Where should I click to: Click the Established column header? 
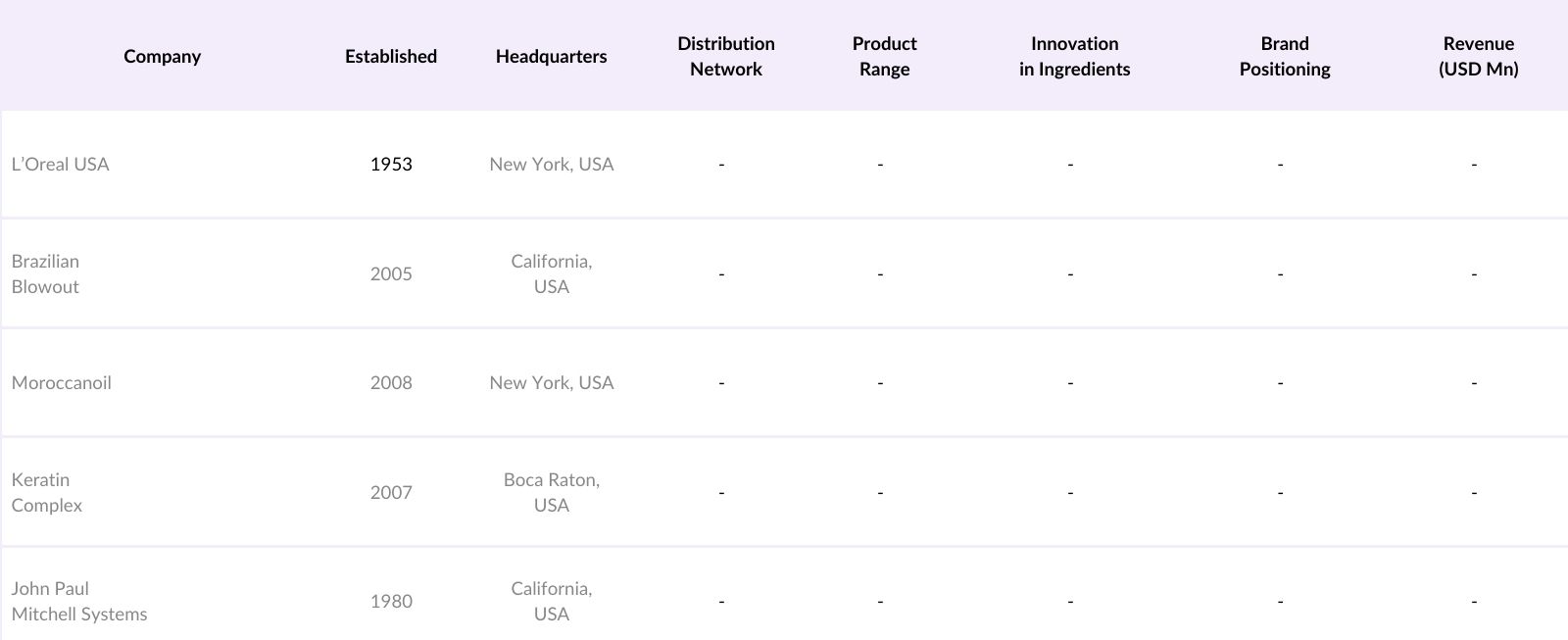391,57
